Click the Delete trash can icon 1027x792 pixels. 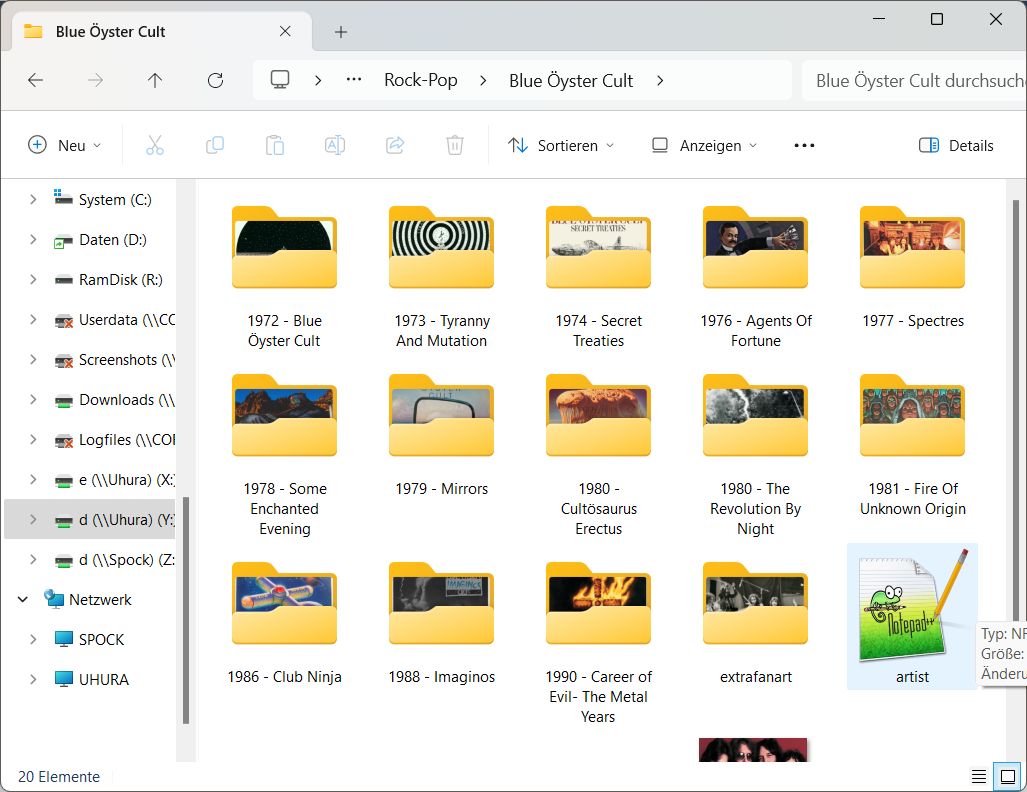455,145
